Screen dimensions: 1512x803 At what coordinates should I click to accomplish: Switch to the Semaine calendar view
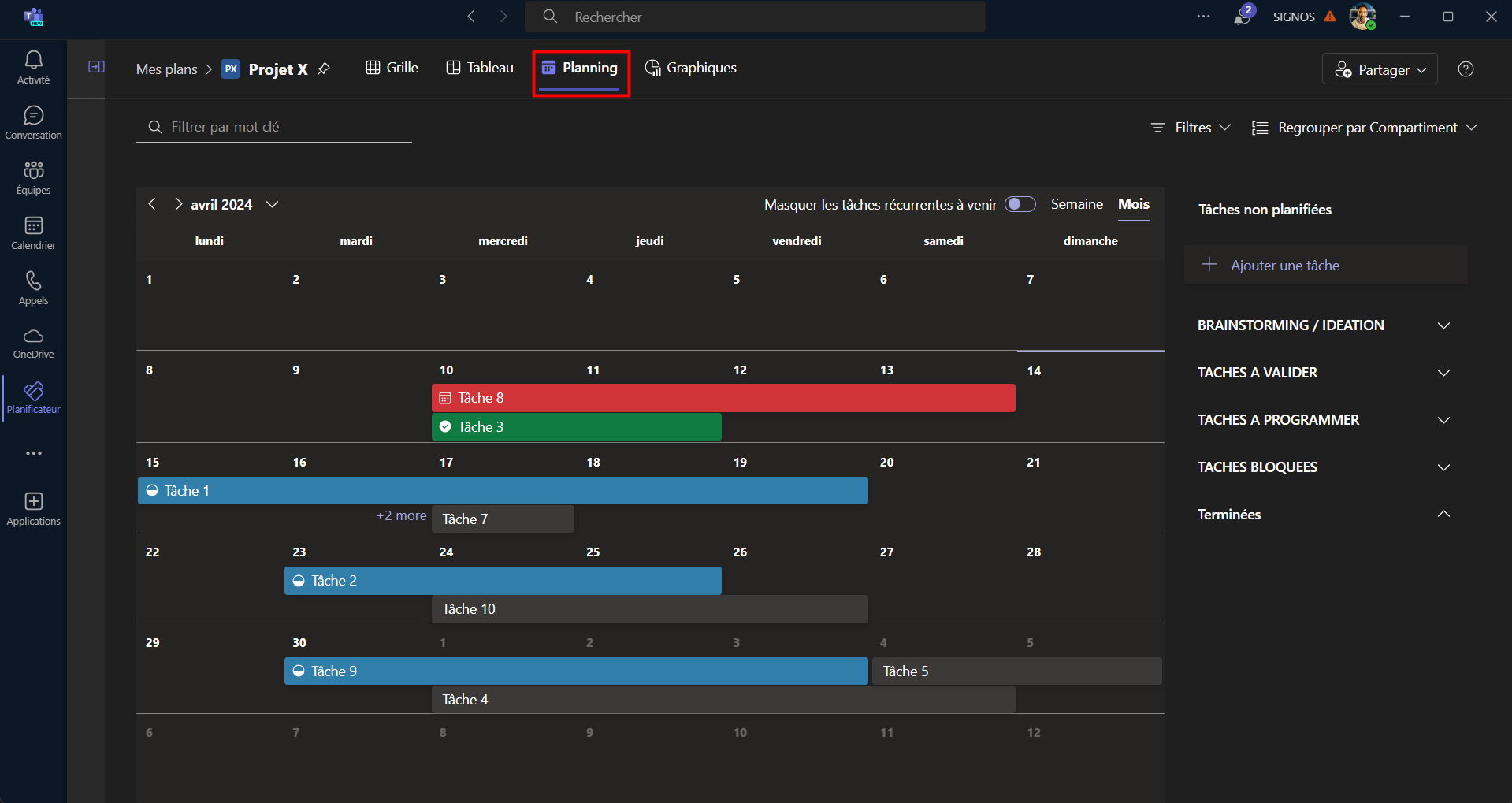pyautogui.click(x=1076, y=204)
